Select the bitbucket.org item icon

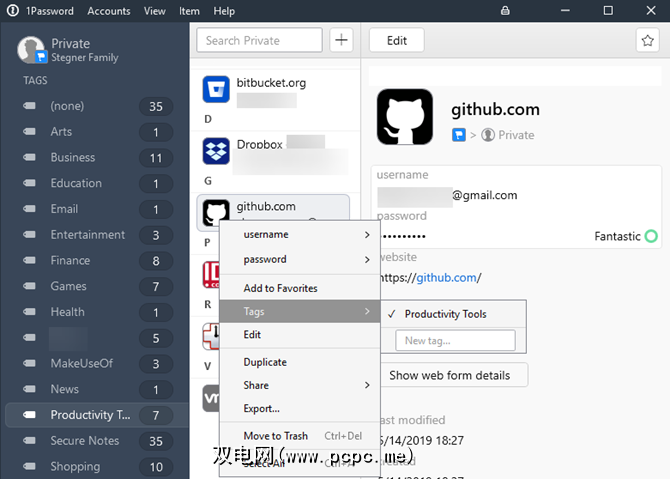(216, 89)
